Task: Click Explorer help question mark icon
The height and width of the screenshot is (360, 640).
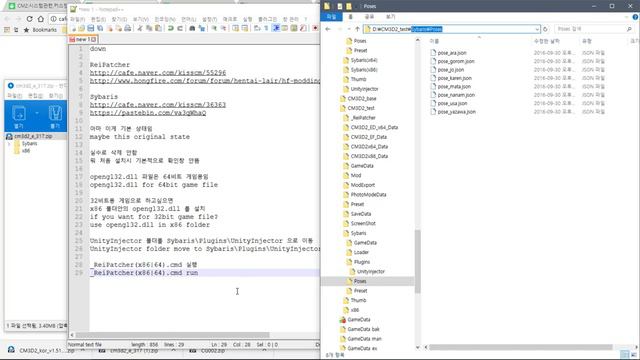Action: pos(635,17)
